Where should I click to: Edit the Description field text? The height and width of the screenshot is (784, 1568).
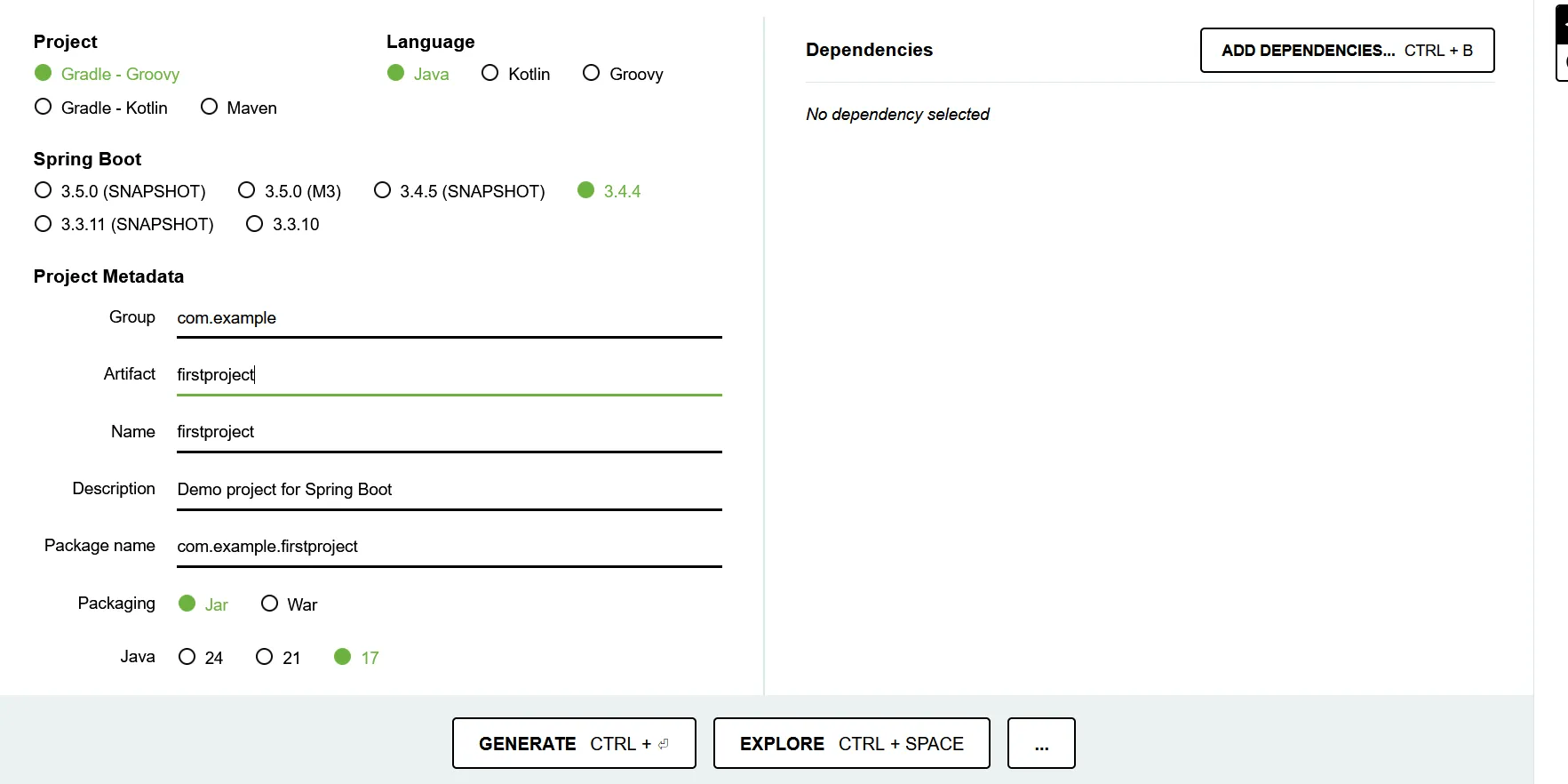click(x=450, y=490)
